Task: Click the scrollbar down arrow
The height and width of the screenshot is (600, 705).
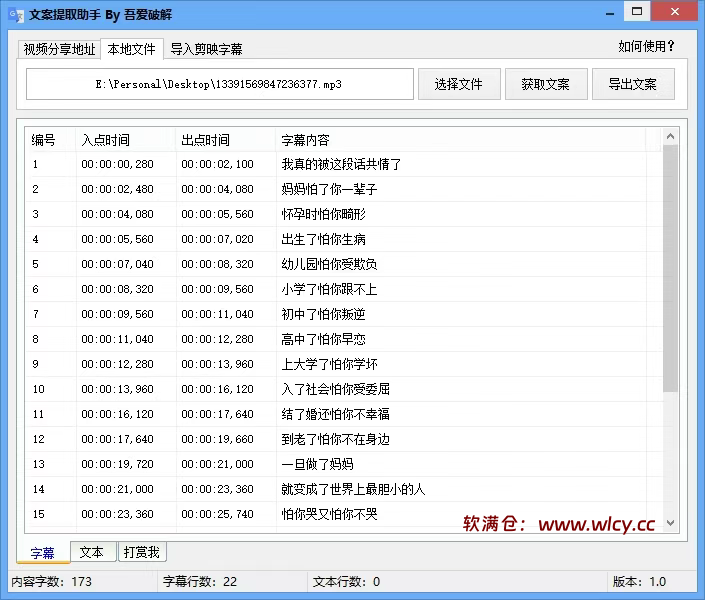Action: 670,523
